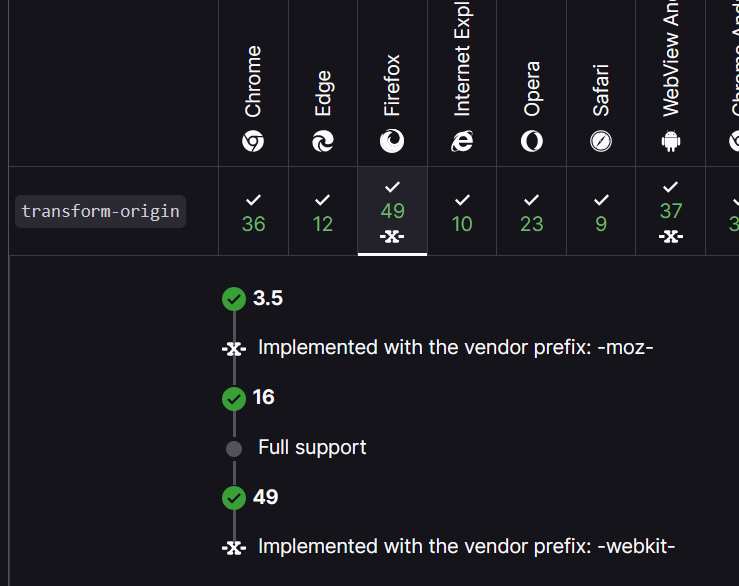Click the WebView Android robot icon
The image size is (739, 586).
(x=671, y=142)
